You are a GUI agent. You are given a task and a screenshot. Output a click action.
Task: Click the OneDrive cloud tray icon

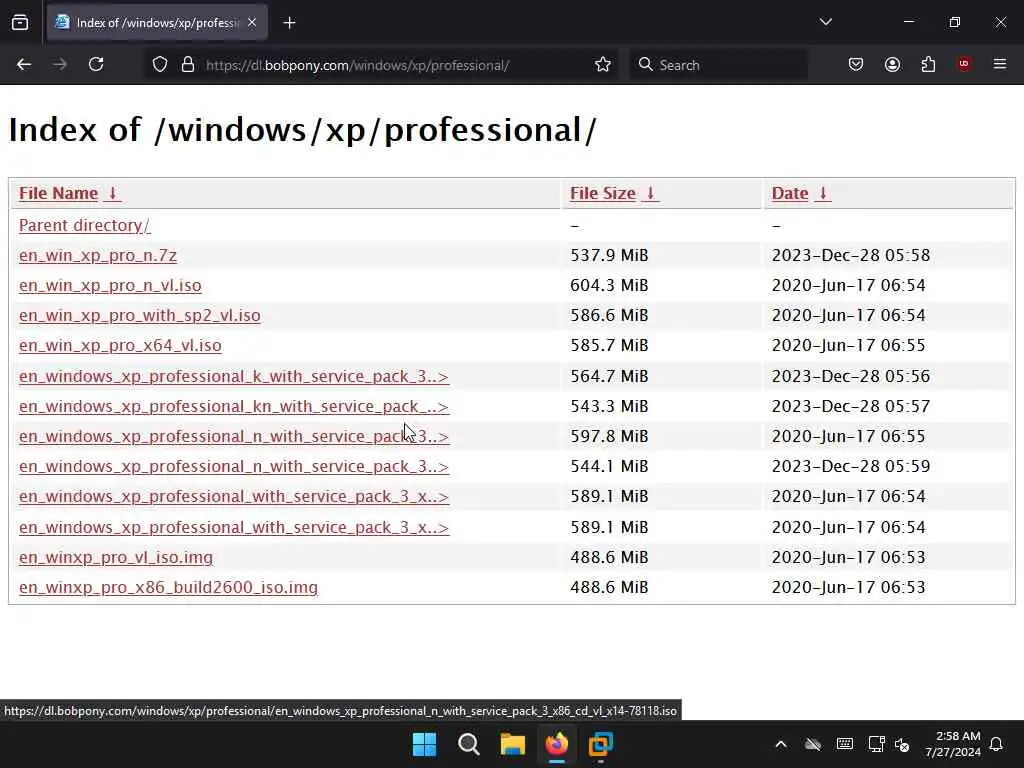813,744
